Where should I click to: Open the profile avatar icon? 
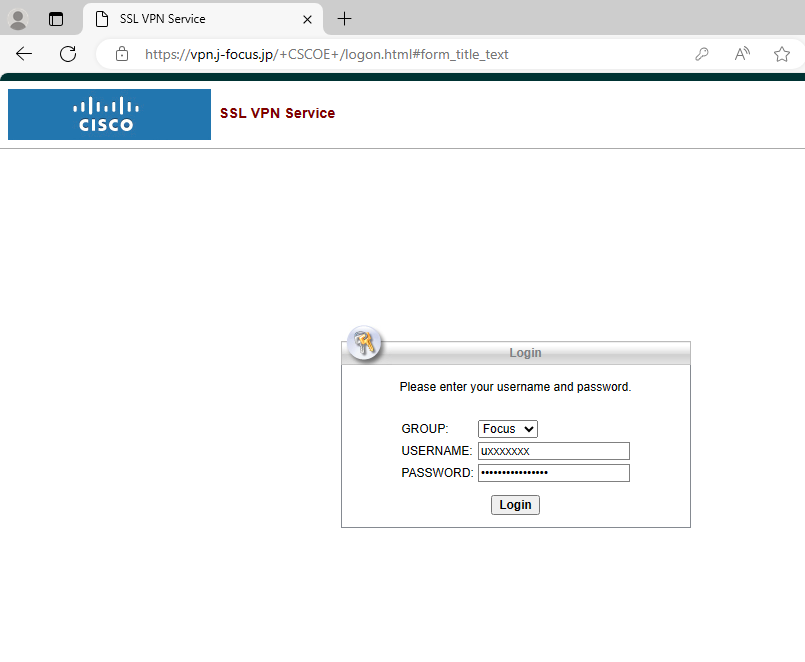click(18, 20)
